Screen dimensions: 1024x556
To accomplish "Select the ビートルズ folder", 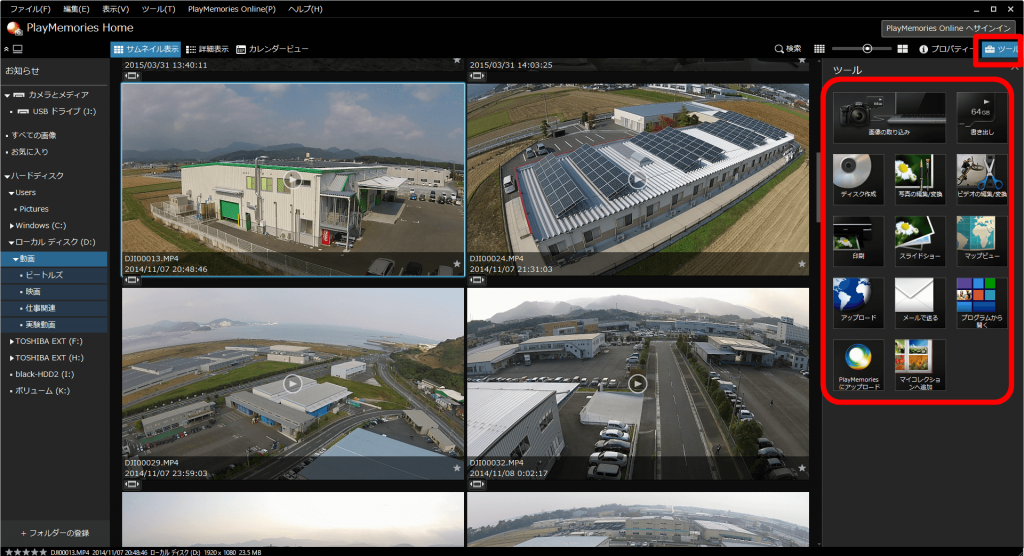I will pos(55,276).
